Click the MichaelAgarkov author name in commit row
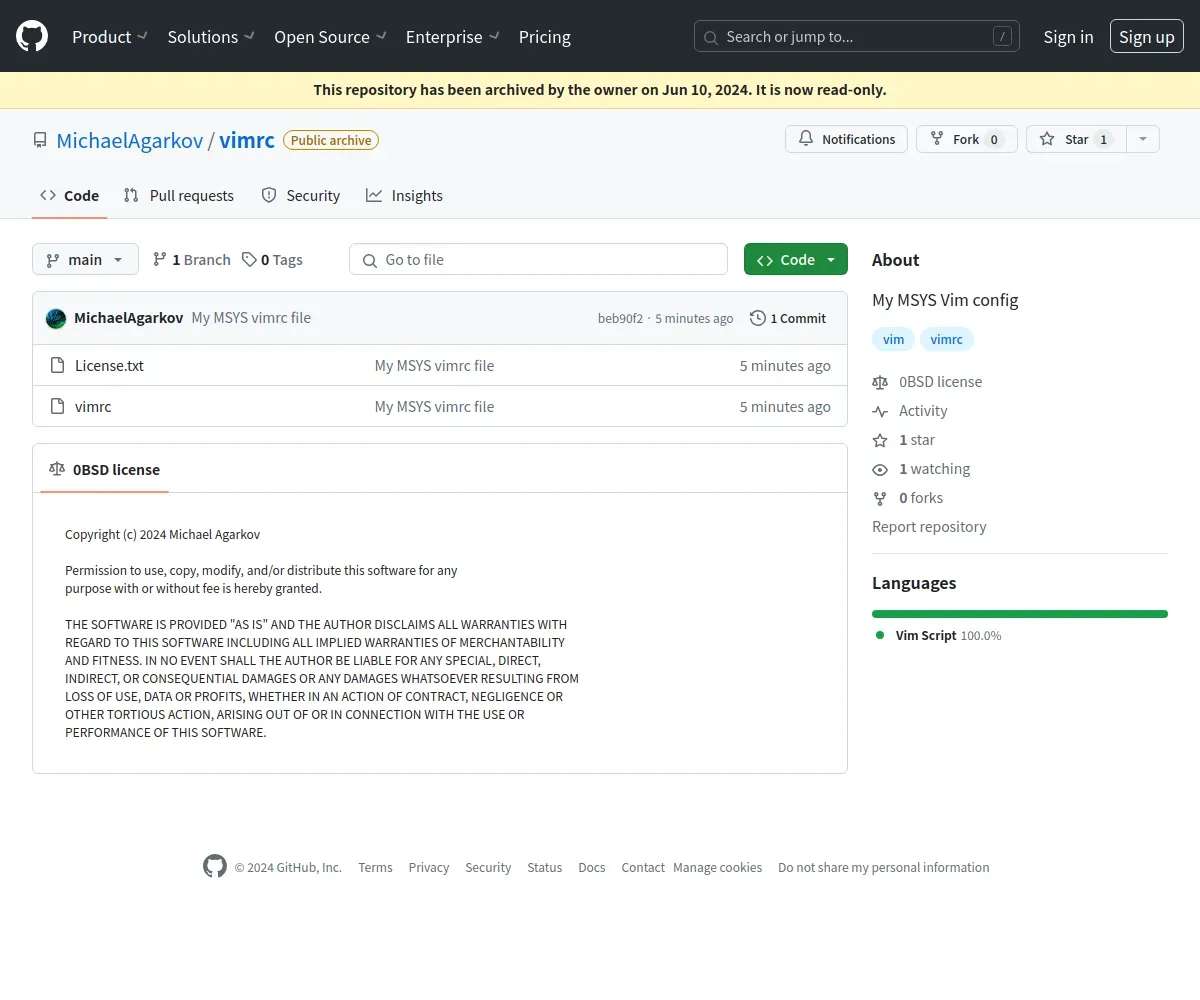Screen dimensions: 1200x1000 pyautogui.click(x=128, y=318)
